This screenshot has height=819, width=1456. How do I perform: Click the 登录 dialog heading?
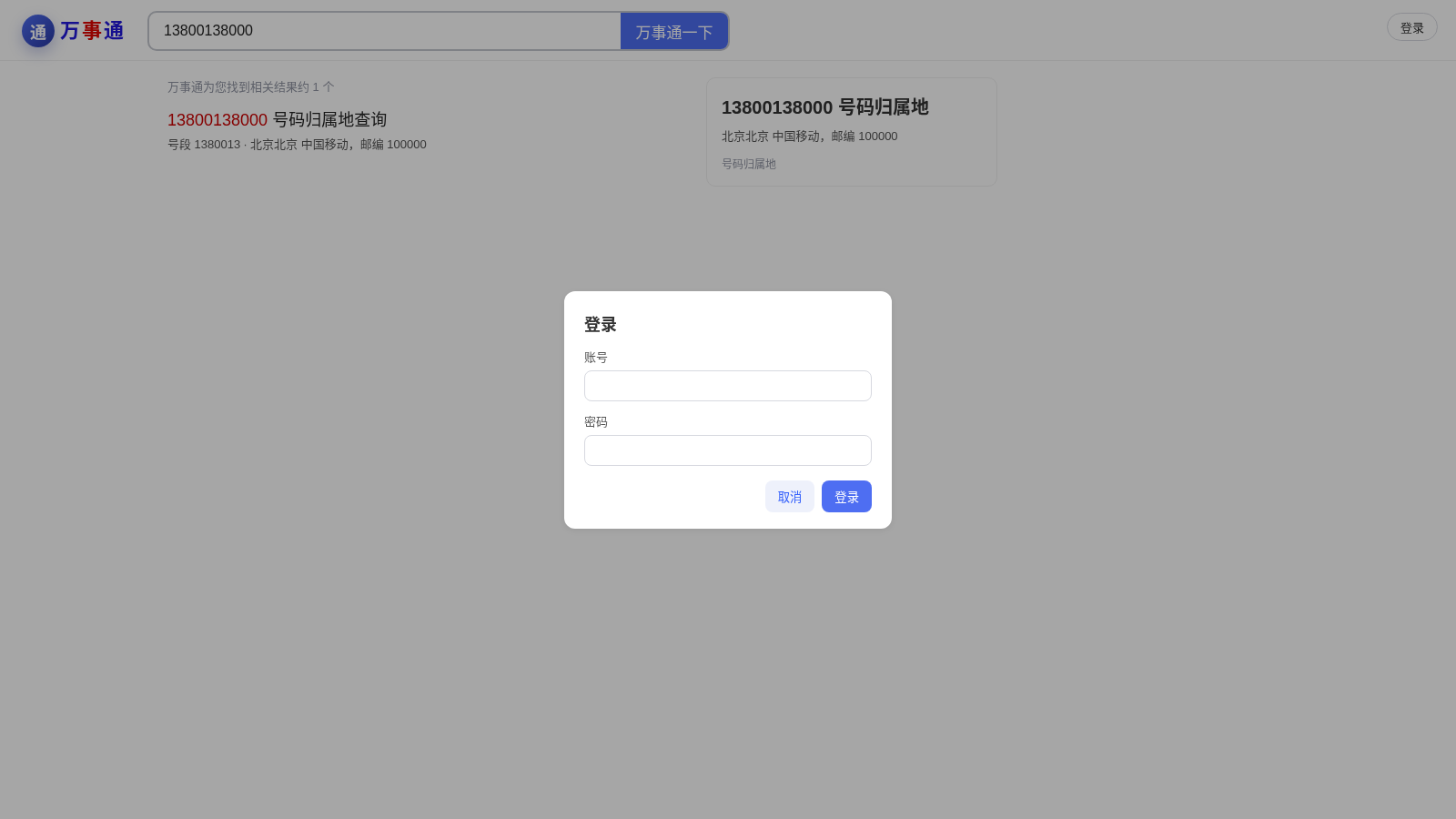[601, 325]
